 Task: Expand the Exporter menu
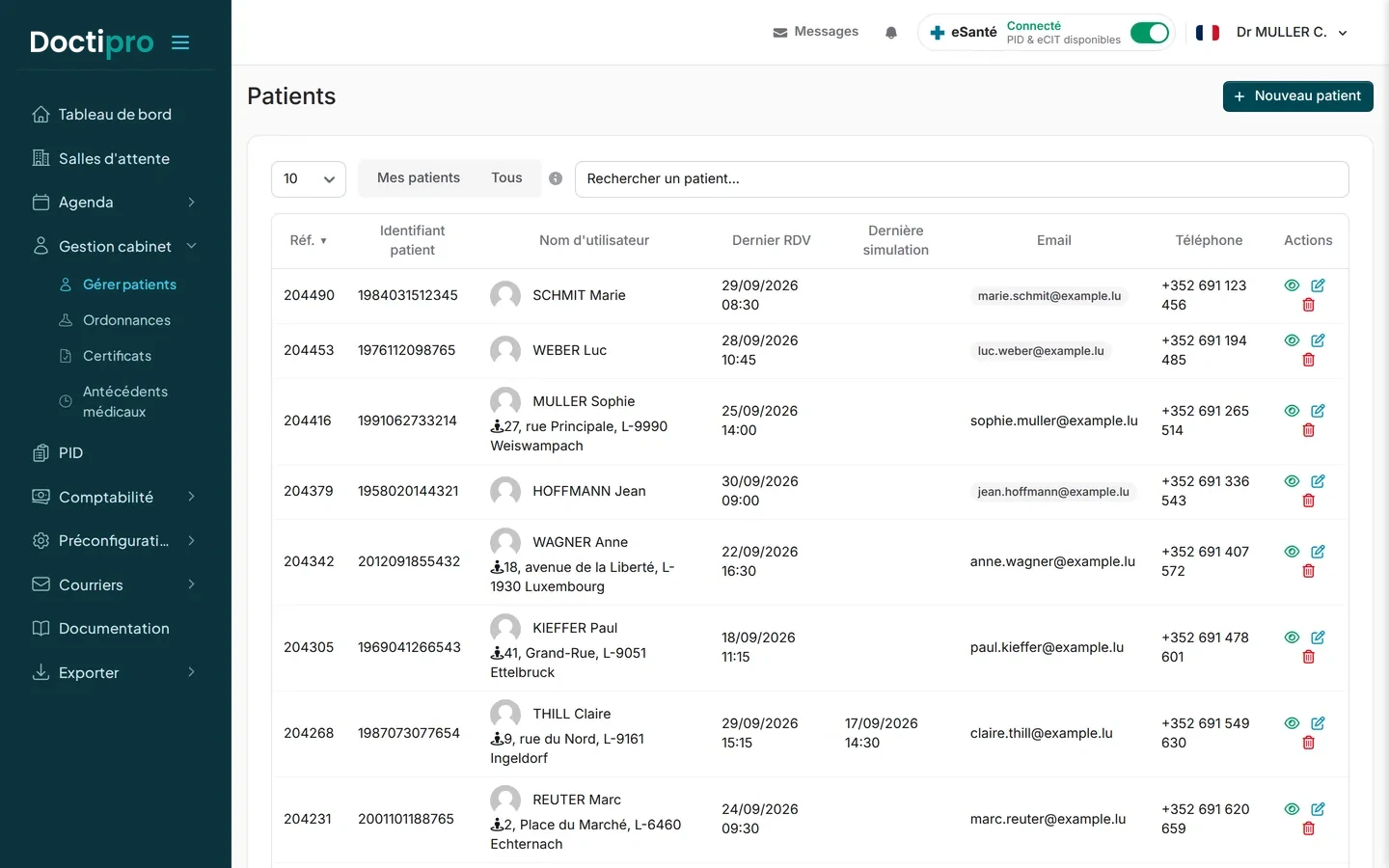(x=116, y=673)
